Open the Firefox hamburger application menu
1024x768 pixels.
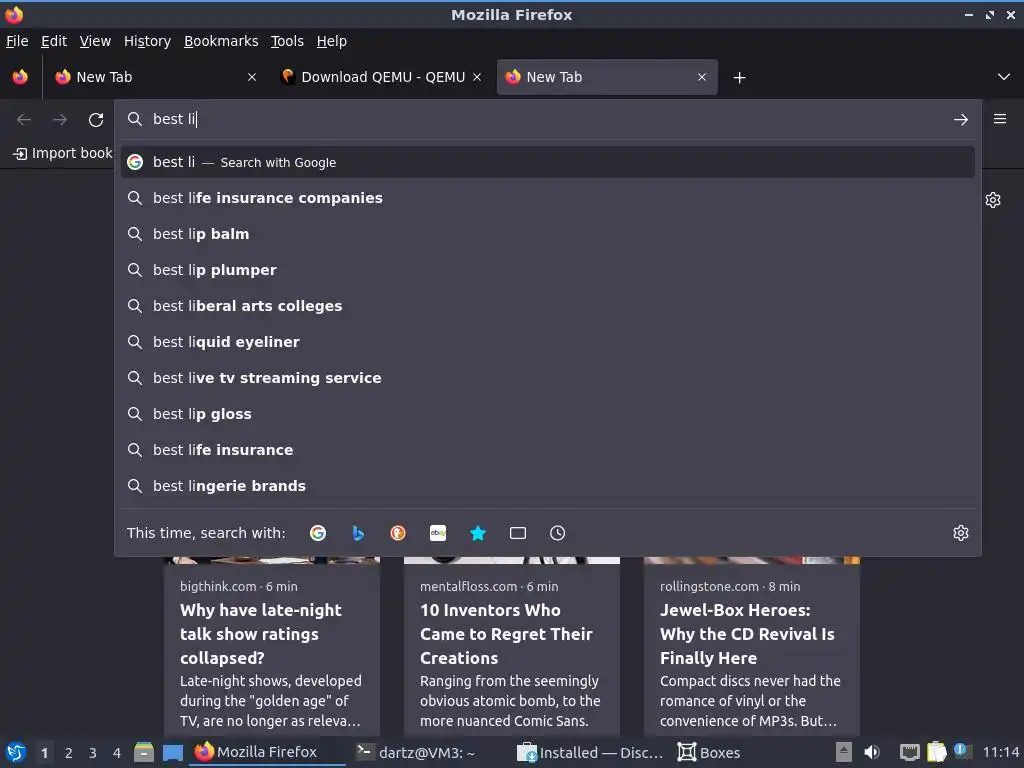point(1000,119)
